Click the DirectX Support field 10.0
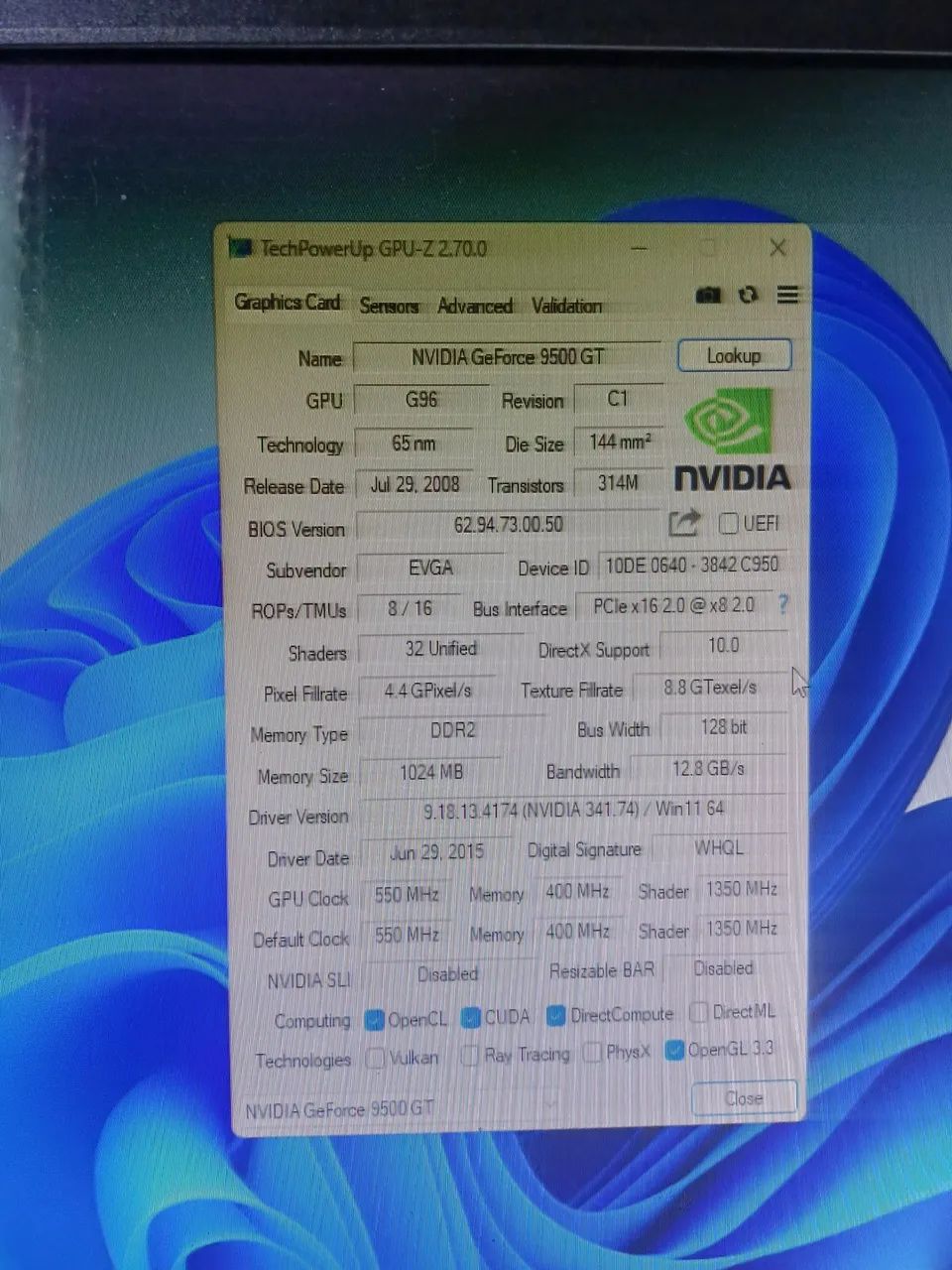Screen dimensions: 952x1270 tap(724, 646)
